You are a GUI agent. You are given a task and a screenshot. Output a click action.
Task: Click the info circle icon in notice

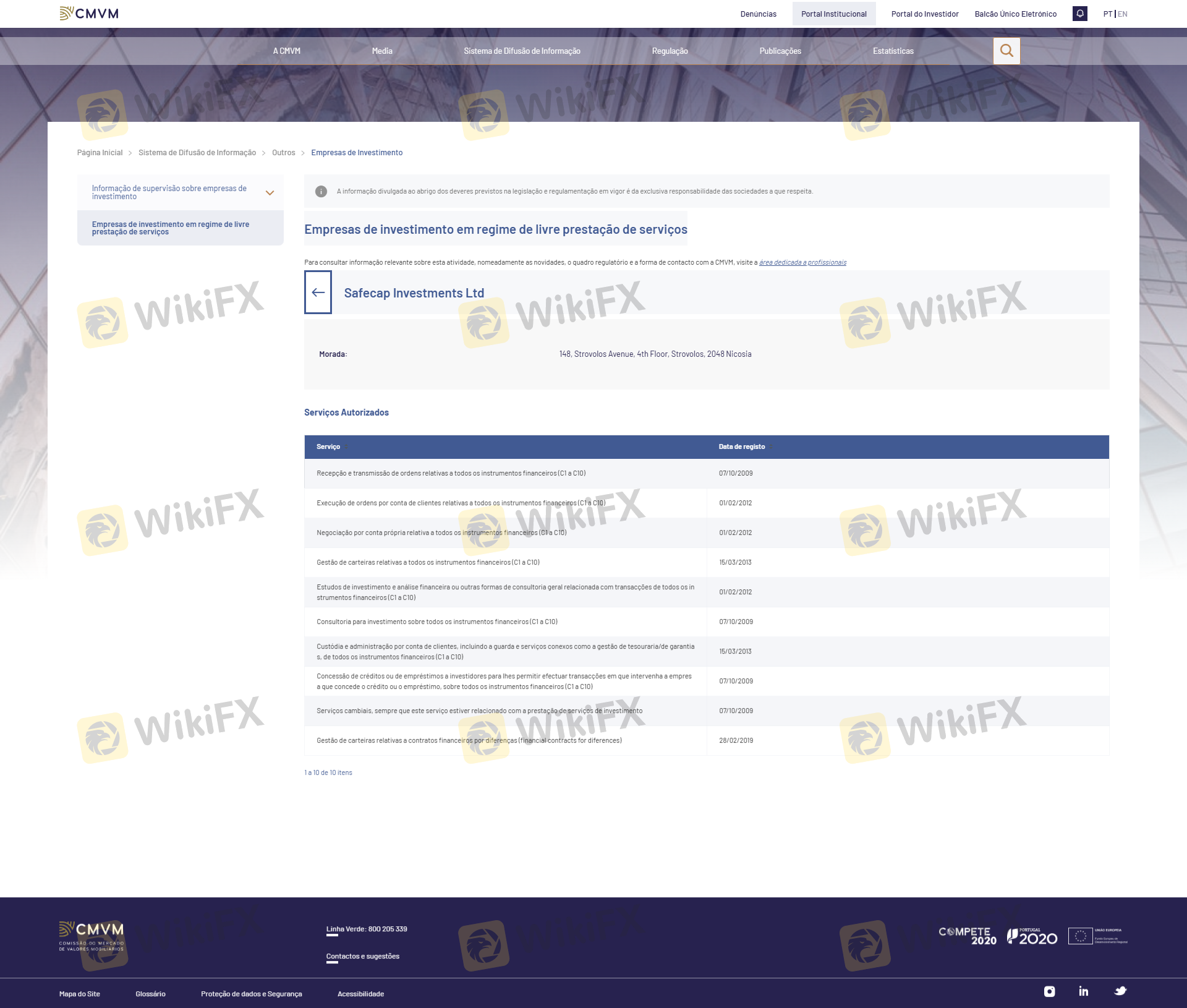321,192
